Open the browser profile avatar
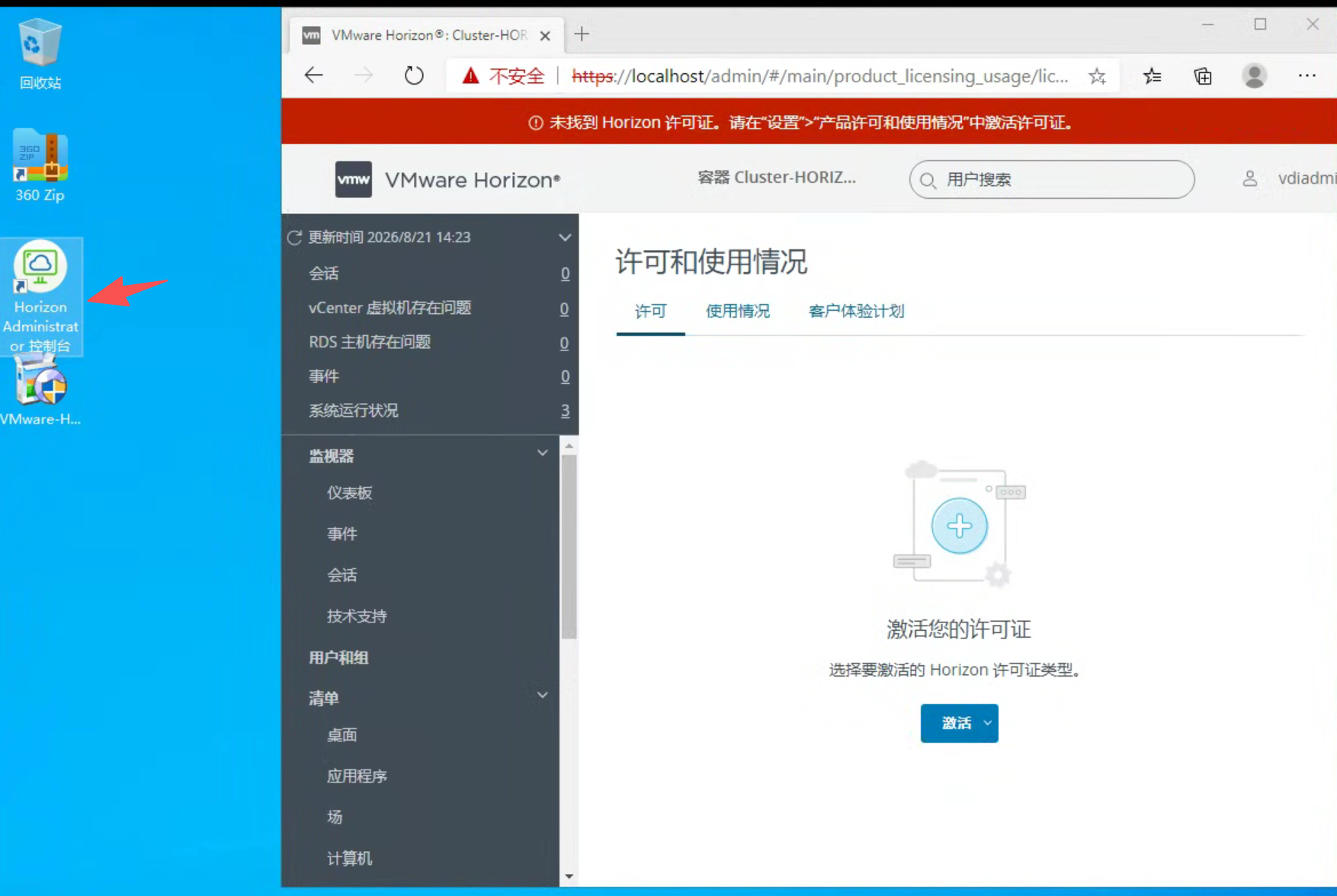 [1254, 75]
